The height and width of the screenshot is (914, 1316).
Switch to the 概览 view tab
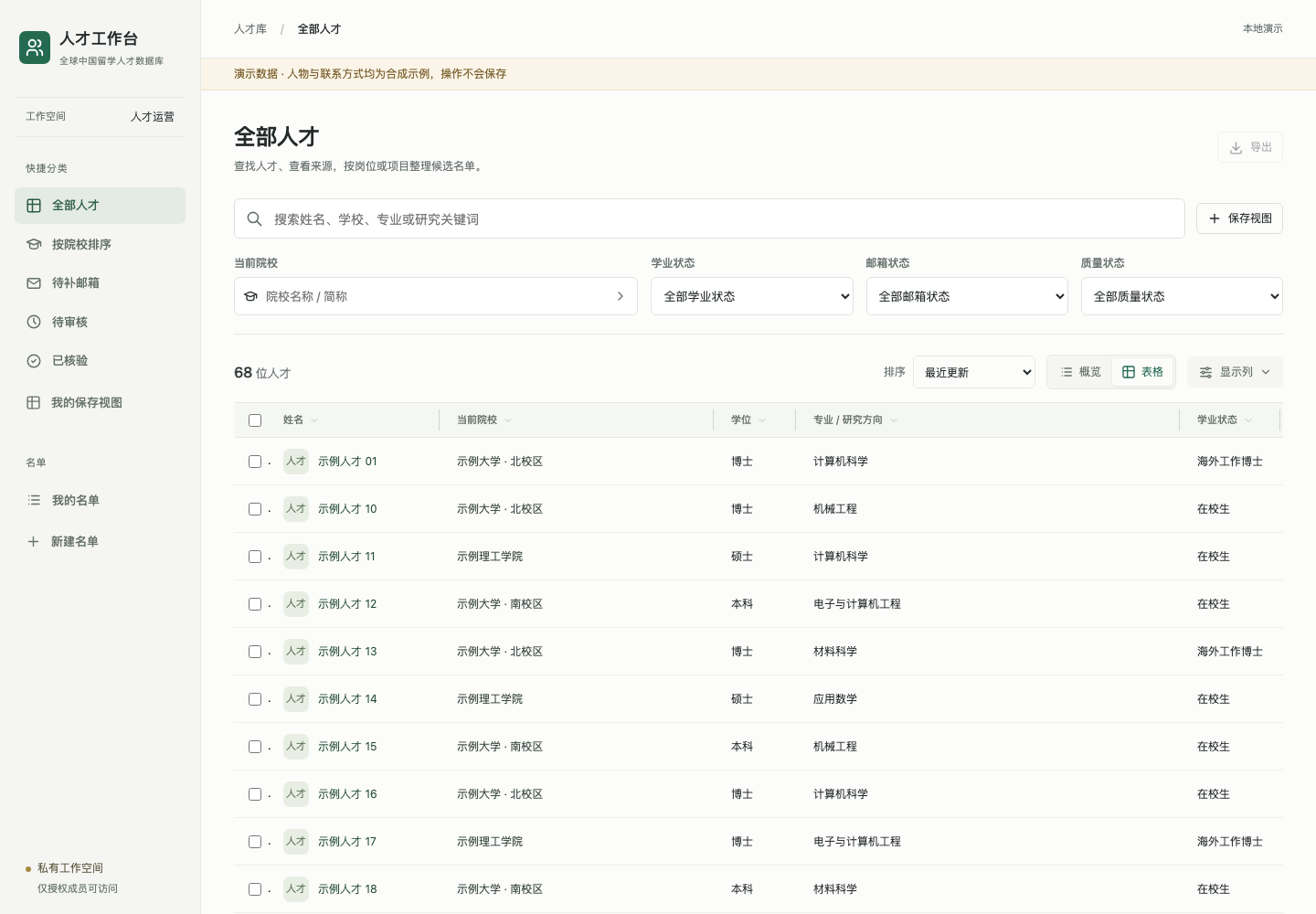coord(1080,372)
